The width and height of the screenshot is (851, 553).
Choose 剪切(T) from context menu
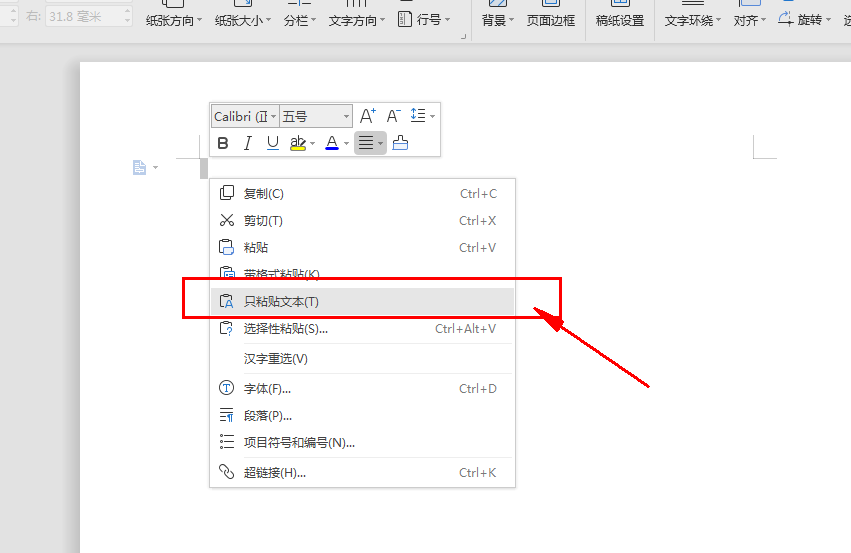pos(362,221)
